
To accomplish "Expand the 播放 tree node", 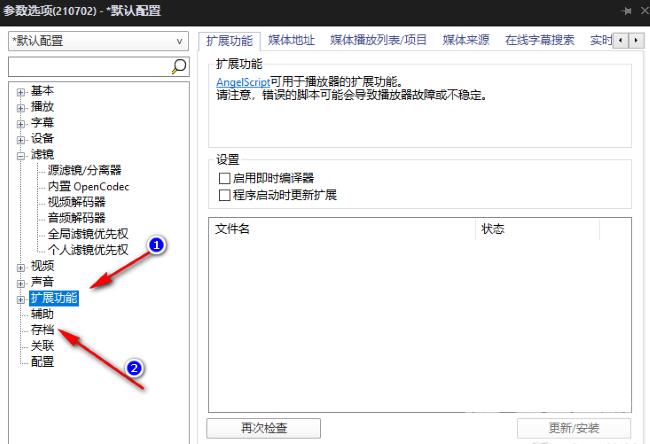I will point(21,107).
